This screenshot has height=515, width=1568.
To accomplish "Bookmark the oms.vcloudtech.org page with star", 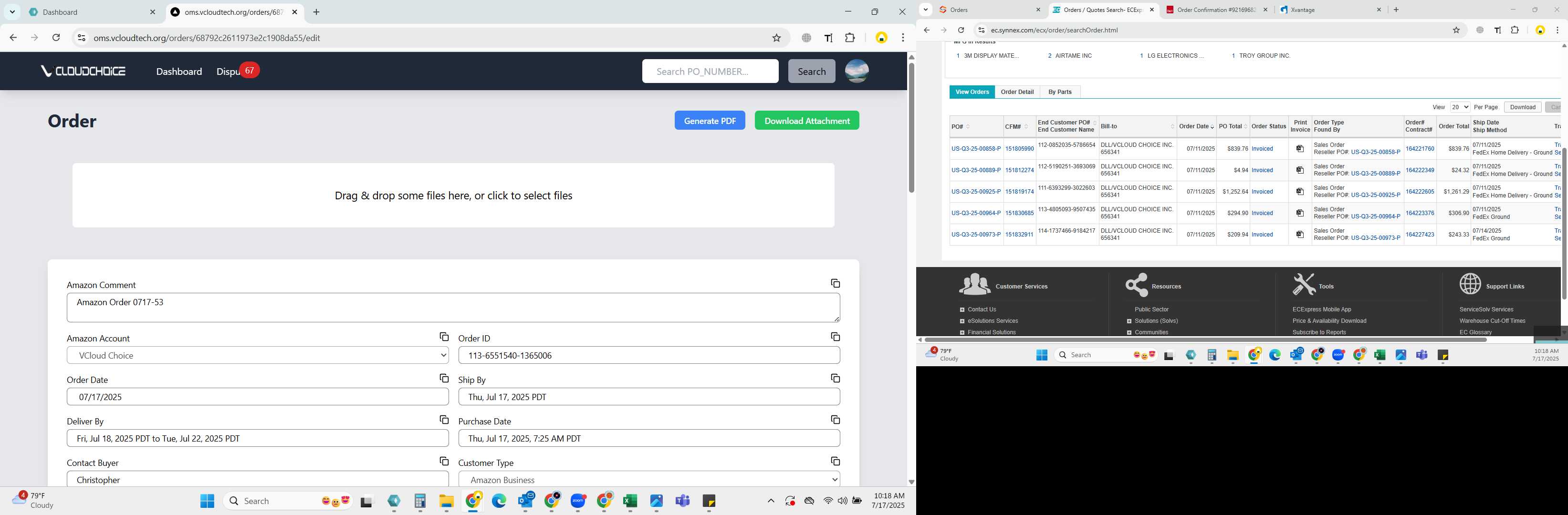I will tap(776, 38).
